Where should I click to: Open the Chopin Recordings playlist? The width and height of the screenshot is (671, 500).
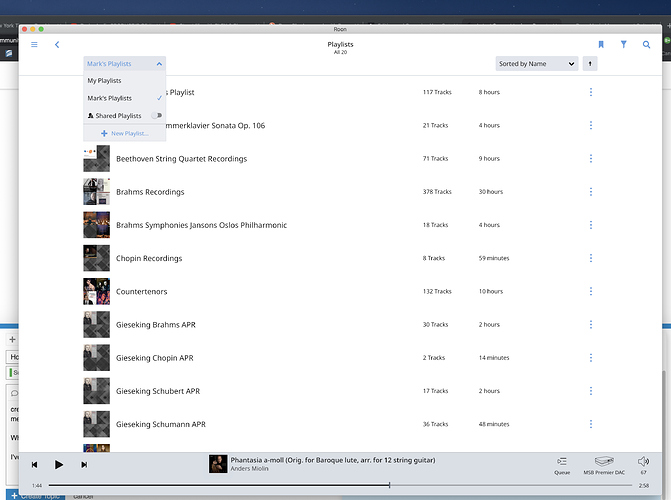(x=149, y=258)
